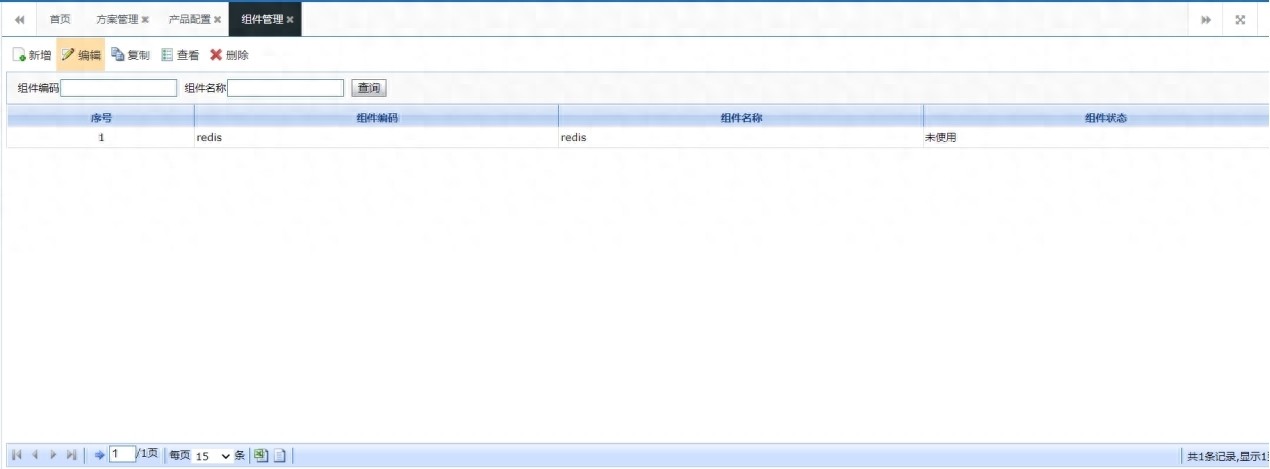Screen dimensions: 1270x469
Task: Click the red X 删除 delete icon
Action: (x=216, y=55)
